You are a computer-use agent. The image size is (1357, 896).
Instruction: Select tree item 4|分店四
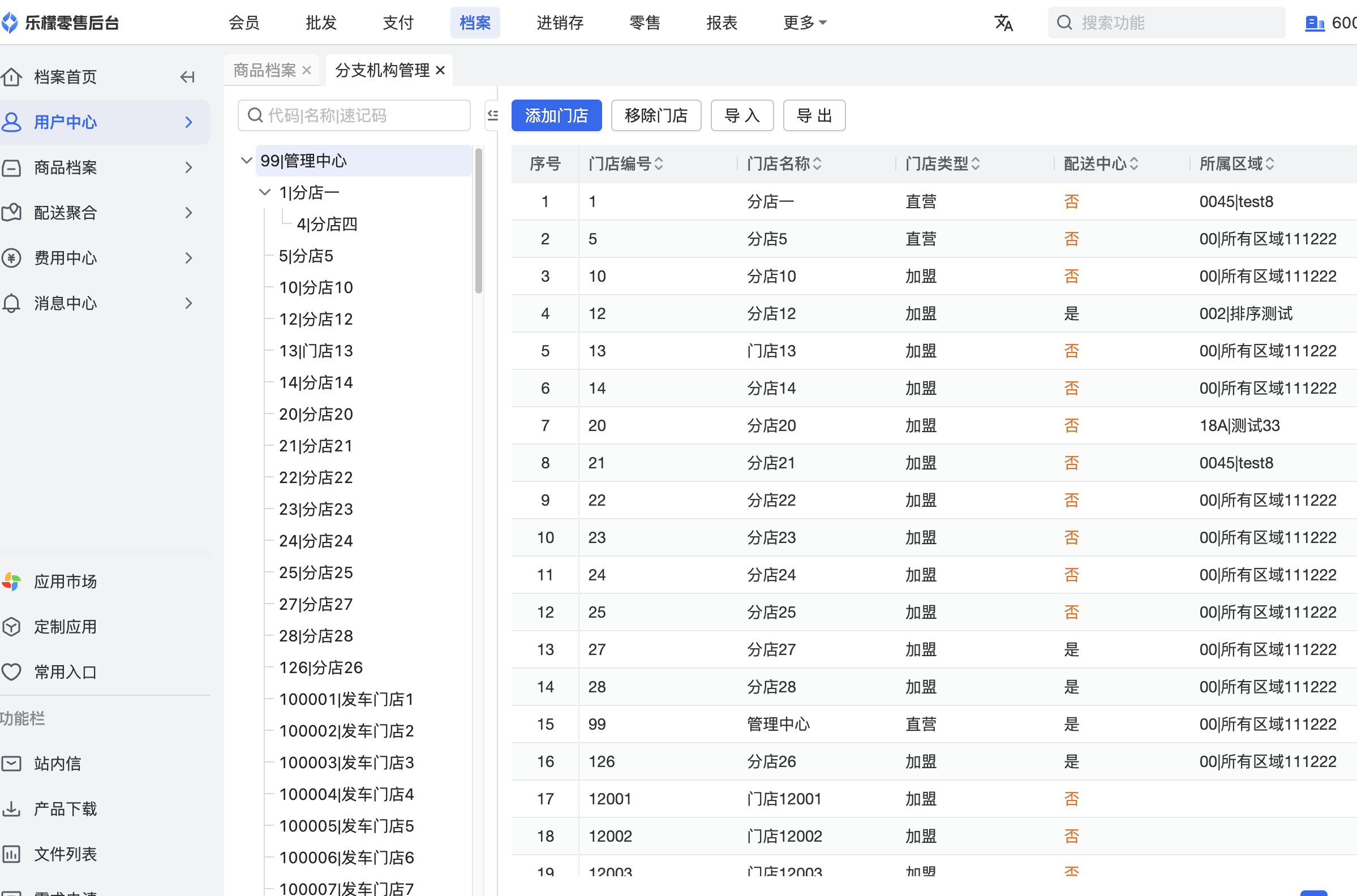point(327,224)
